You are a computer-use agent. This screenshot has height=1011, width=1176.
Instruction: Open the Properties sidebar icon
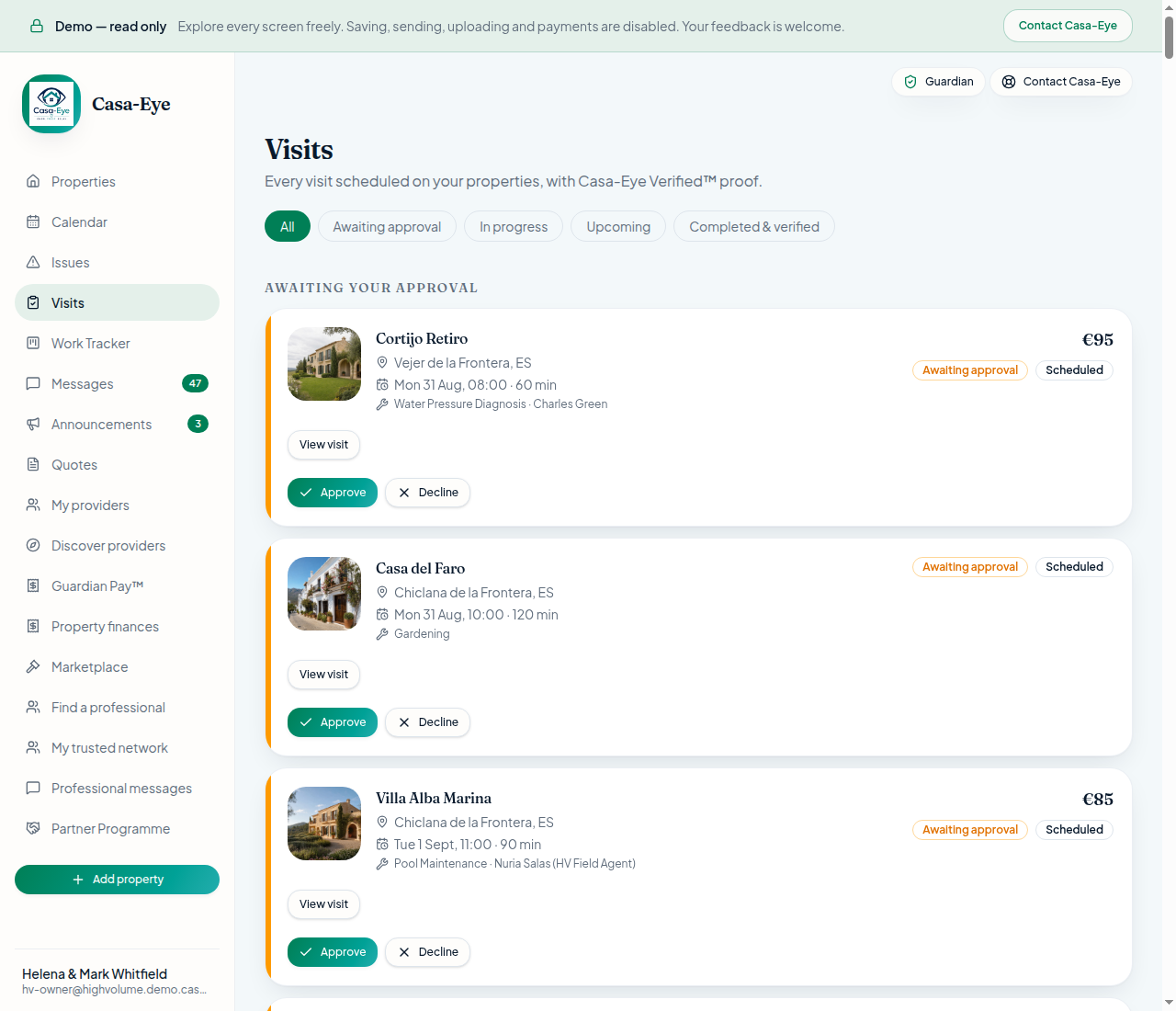coord(33,181)
